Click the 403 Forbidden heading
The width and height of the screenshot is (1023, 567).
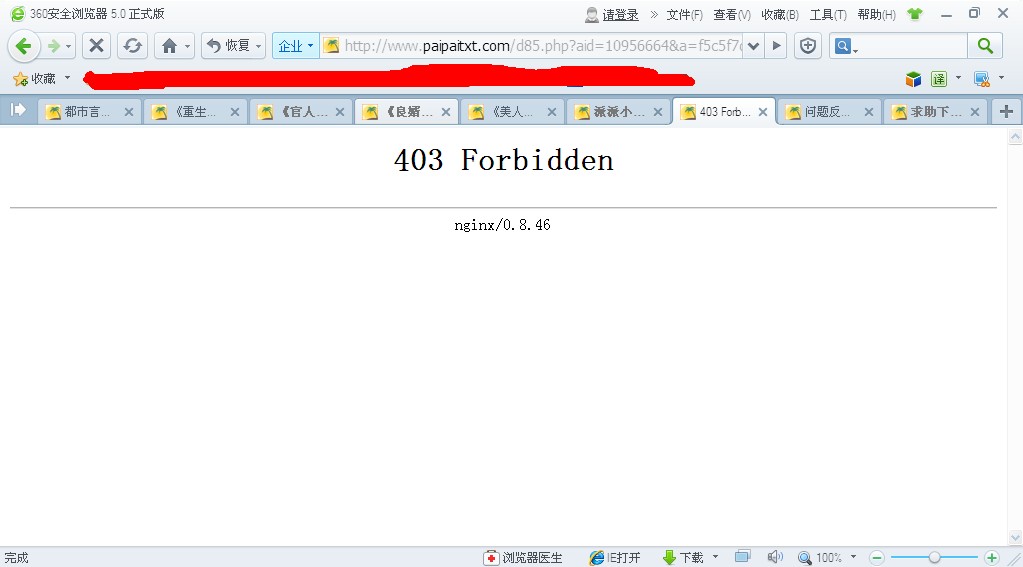coord(504,160)
